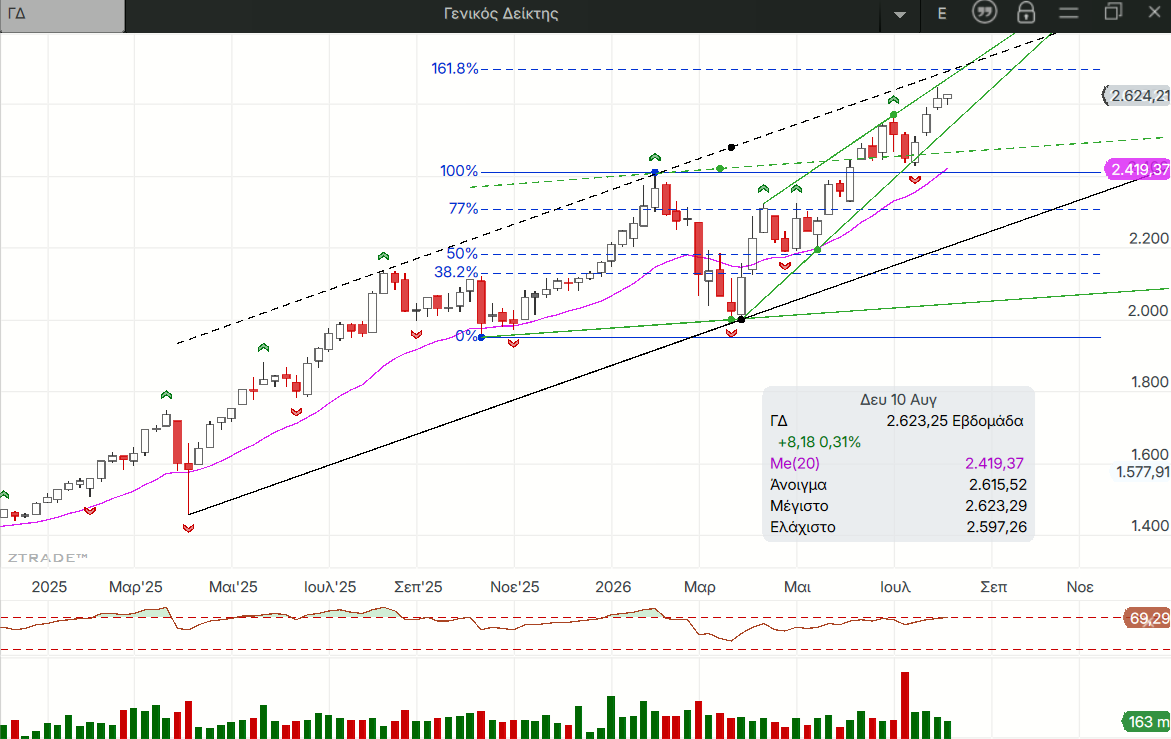Select the blue anchor dot at 100% Fibonacci level
Viewport: 1171px width, 739px height.
[655, 172]
